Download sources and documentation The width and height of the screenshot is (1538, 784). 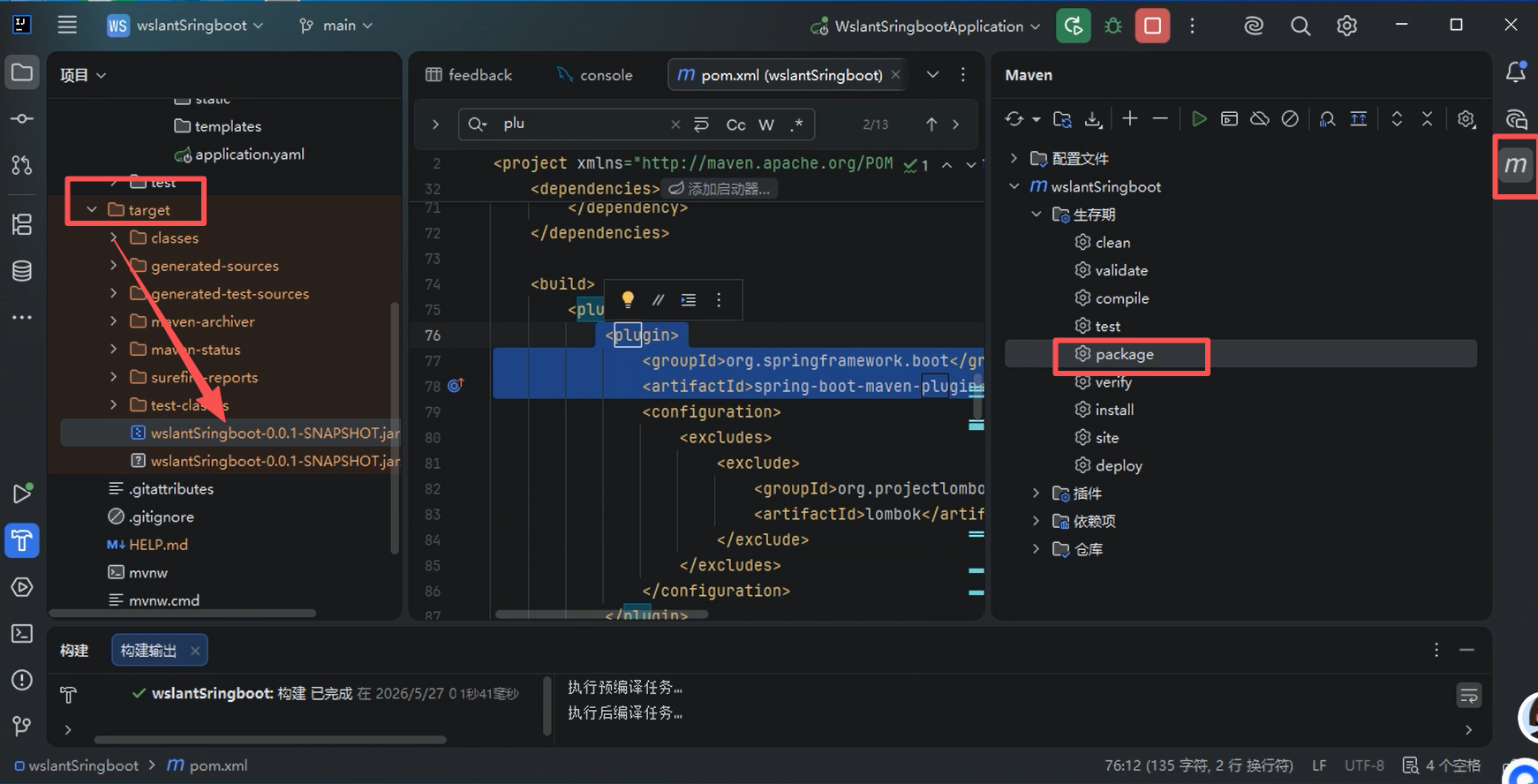tap(1093, 118)
